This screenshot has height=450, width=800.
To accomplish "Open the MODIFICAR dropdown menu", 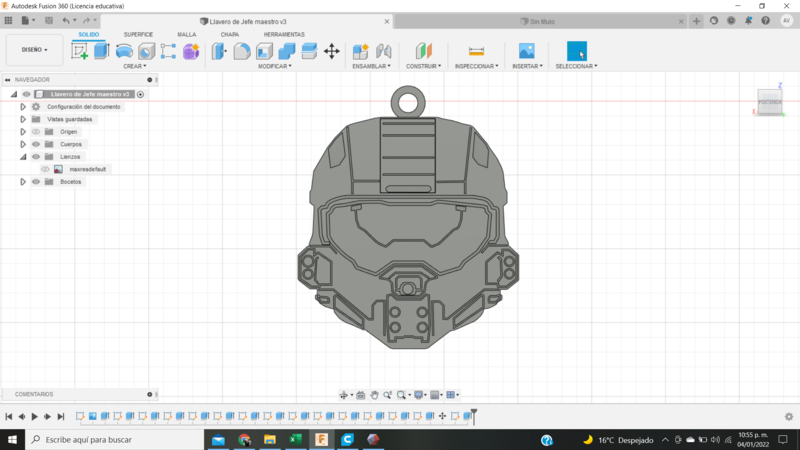I will [274, 66].
